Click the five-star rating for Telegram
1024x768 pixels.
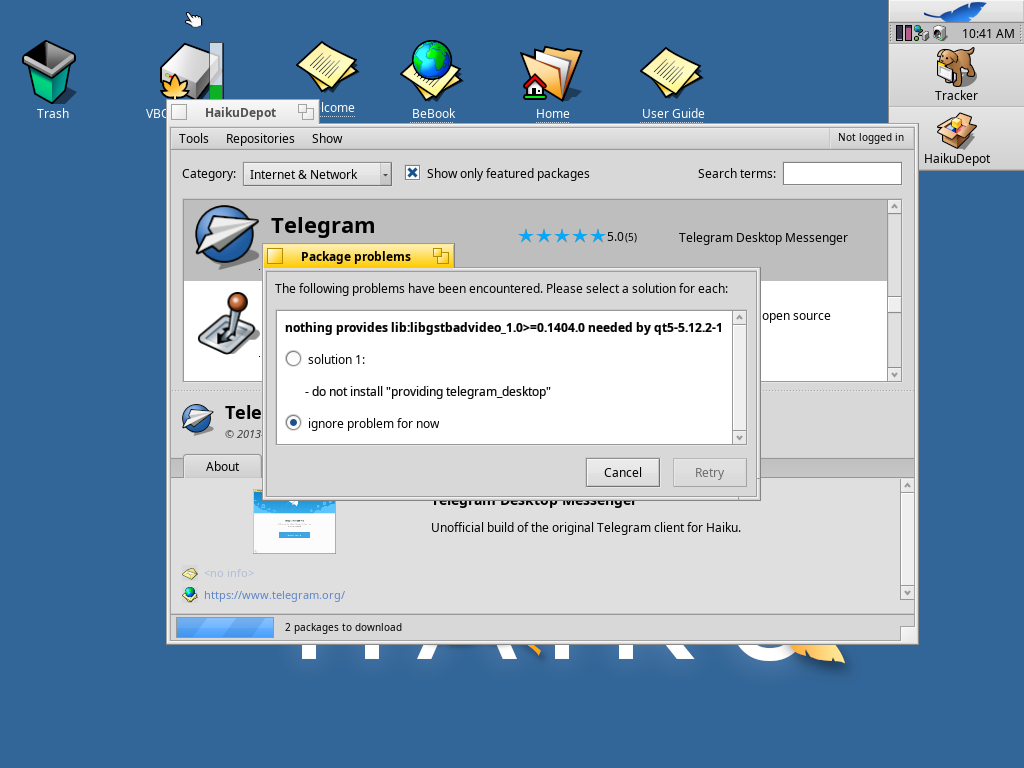point(561,236)
